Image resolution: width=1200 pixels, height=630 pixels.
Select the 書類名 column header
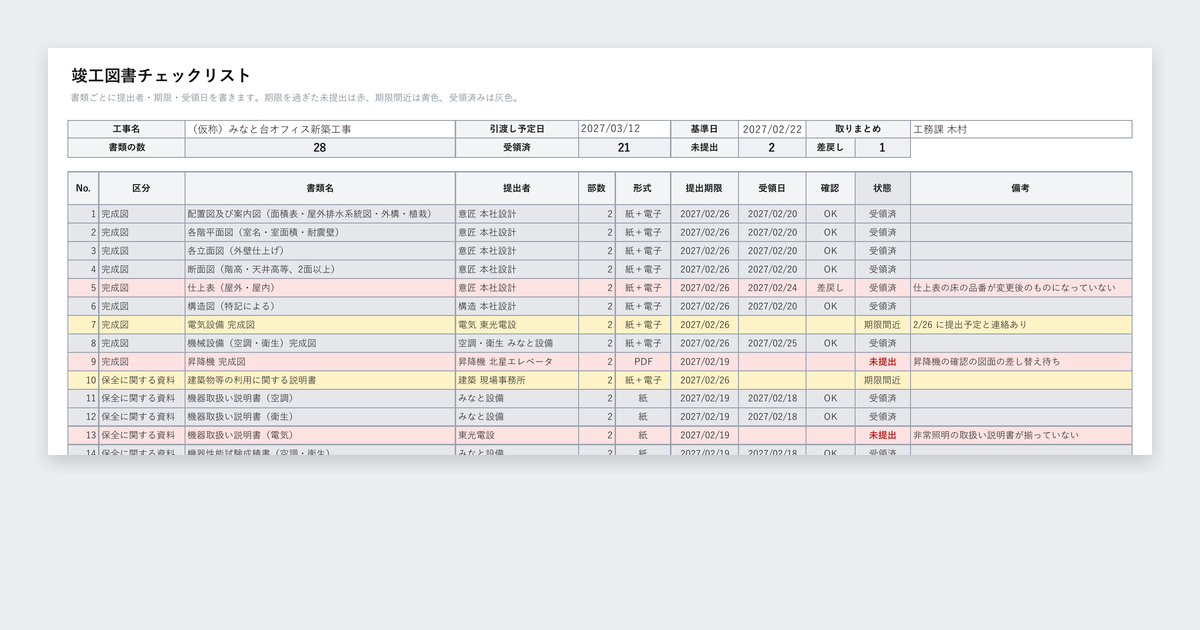tap(320, 188)
